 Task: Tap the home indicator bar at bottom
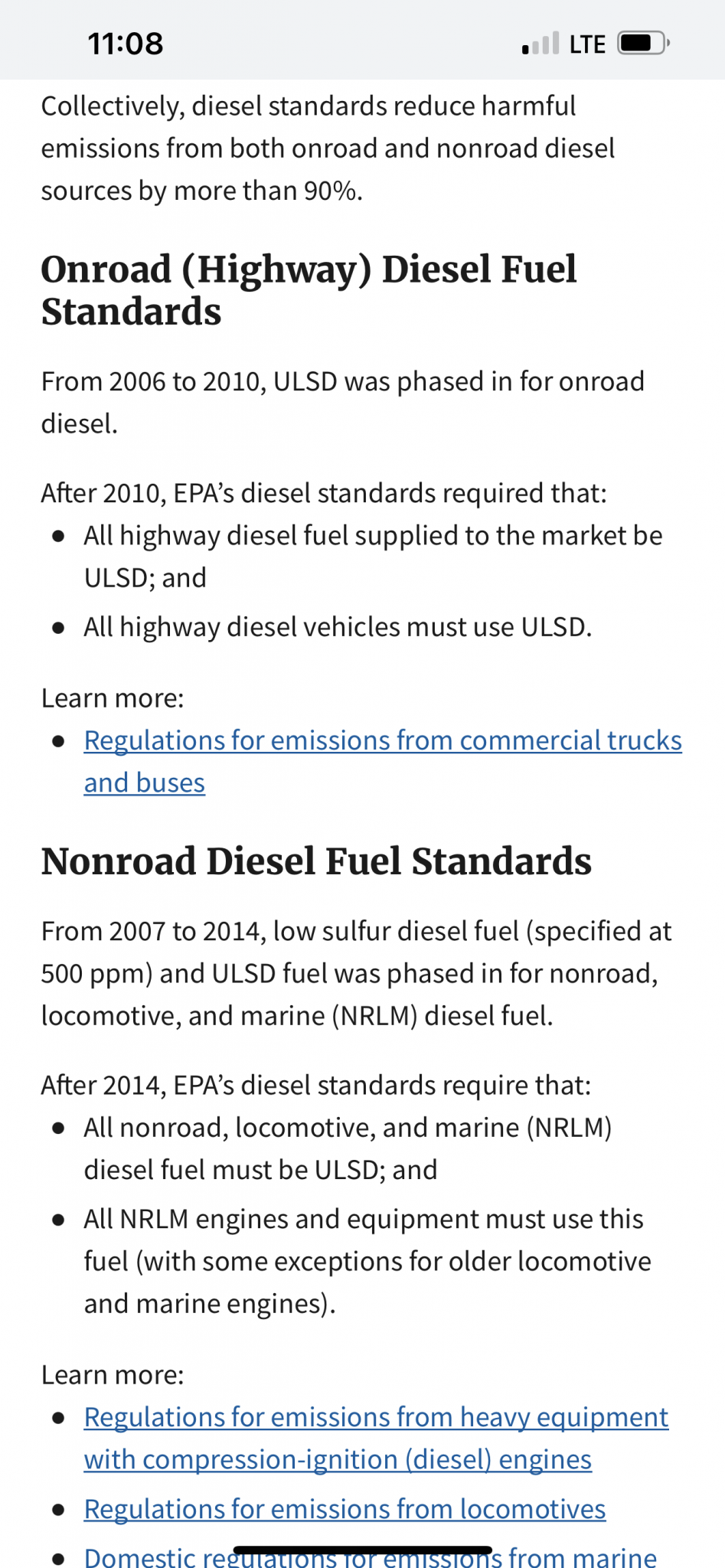pos(362,1550)
